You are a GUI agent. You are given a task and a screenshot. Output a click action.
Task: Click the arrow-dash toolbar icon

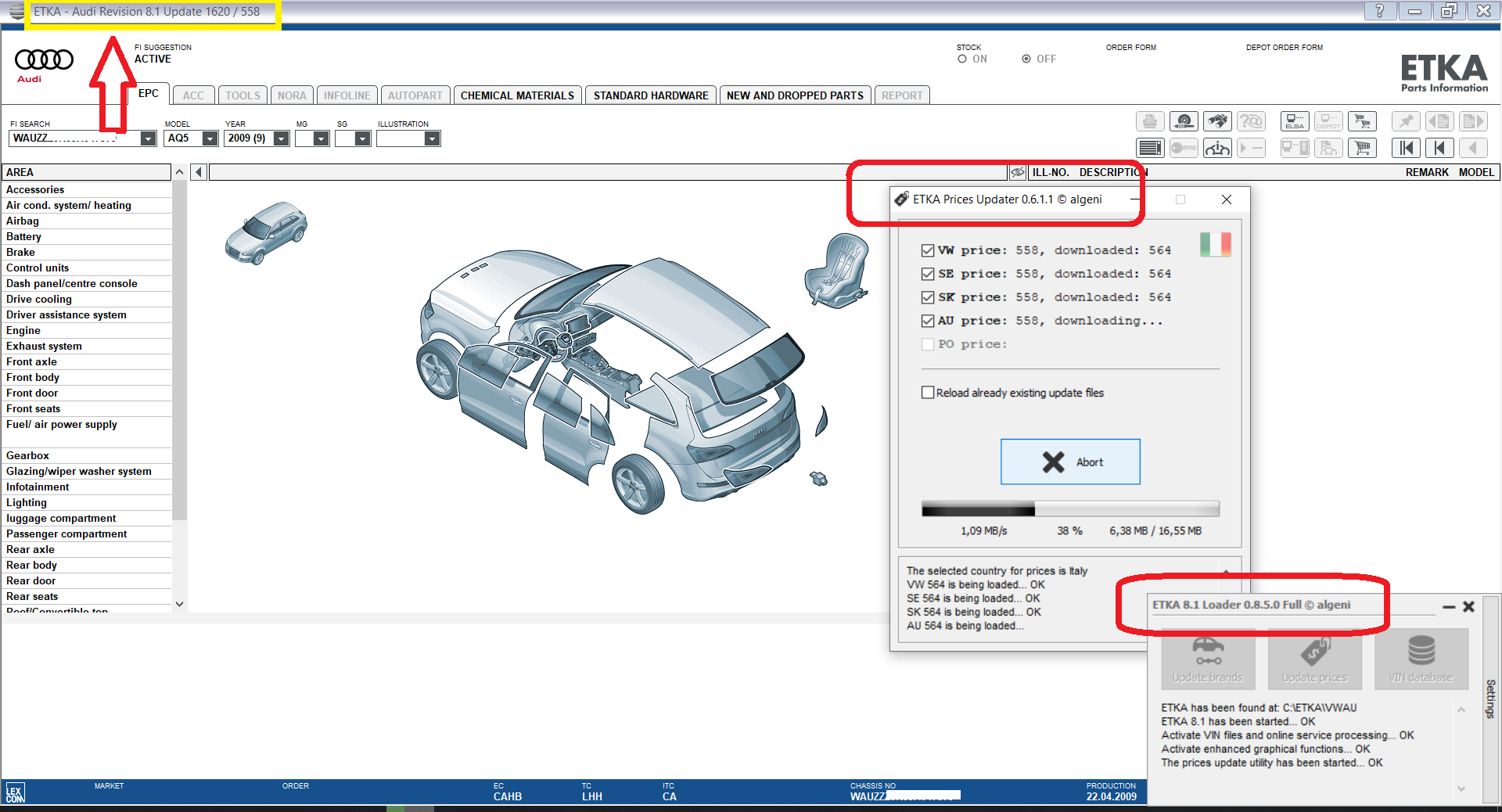(1251, 148)
